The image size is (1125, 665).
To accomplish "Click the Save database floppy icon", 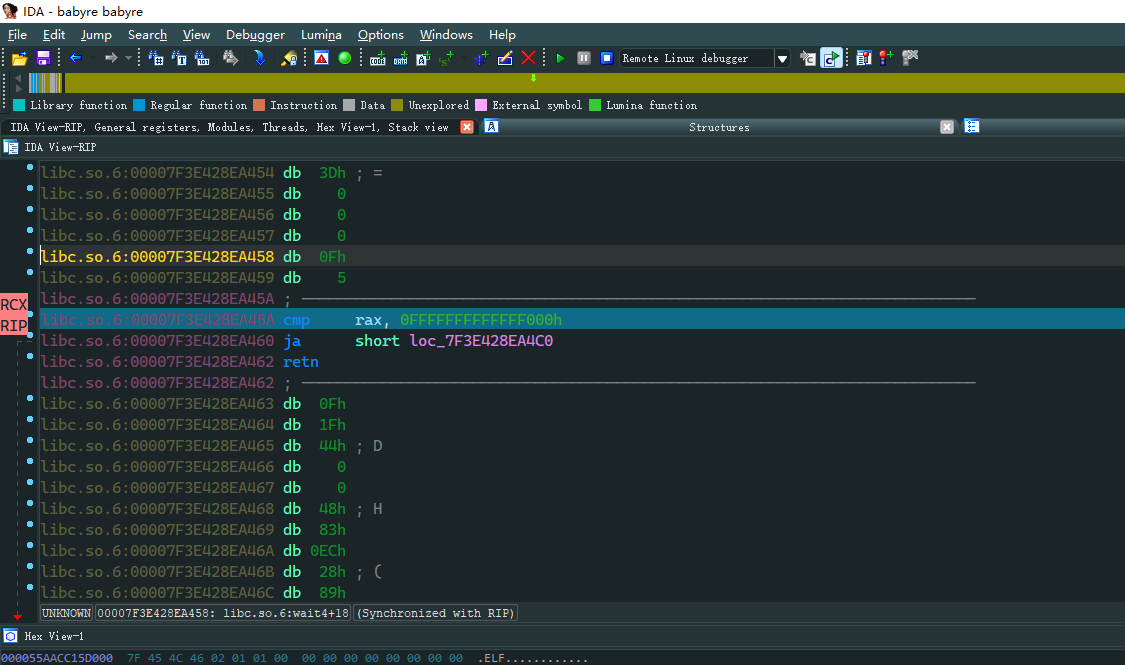I will [43, 58].
